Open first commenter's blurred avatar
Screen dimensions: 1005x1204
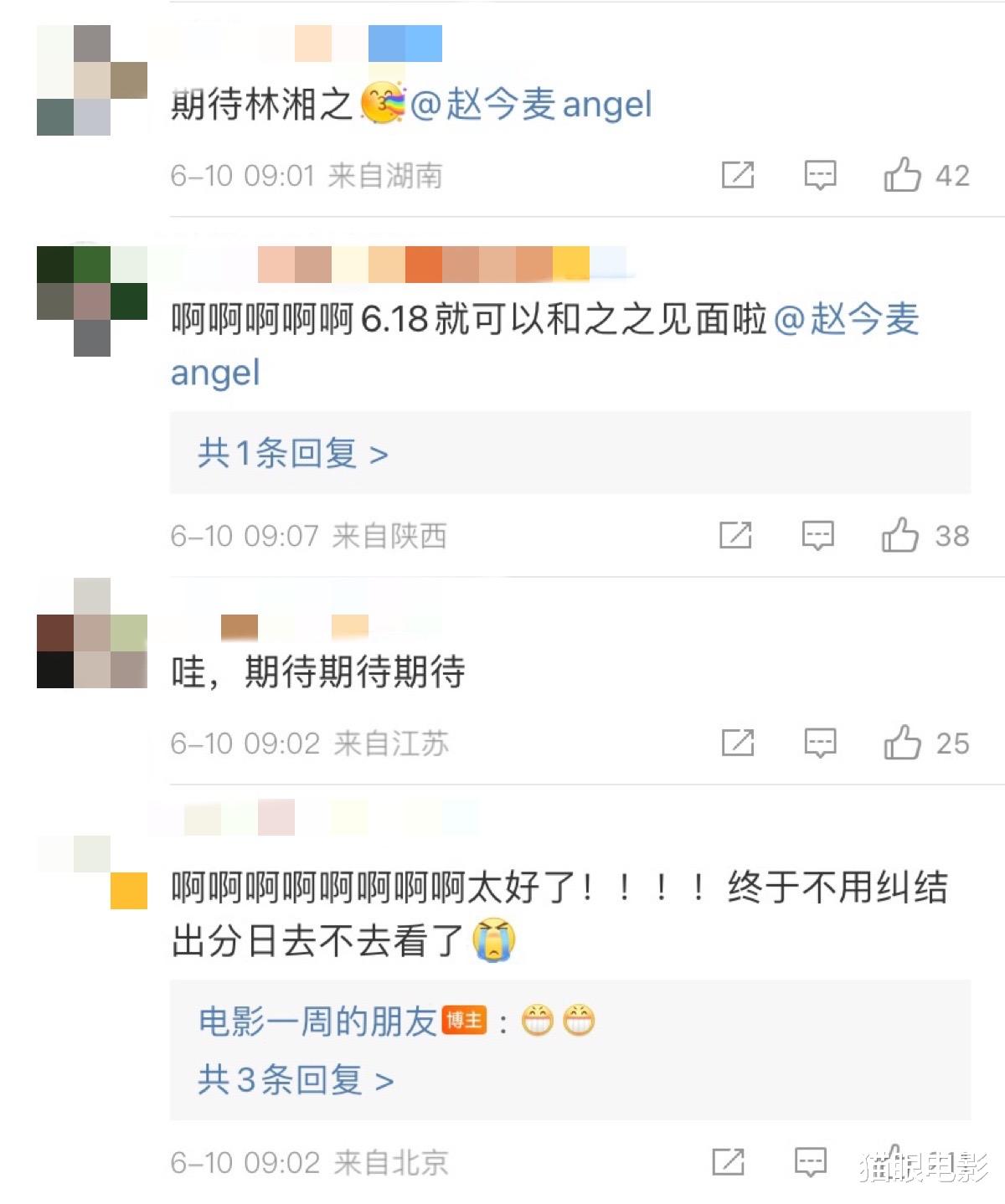click(92, 80)
